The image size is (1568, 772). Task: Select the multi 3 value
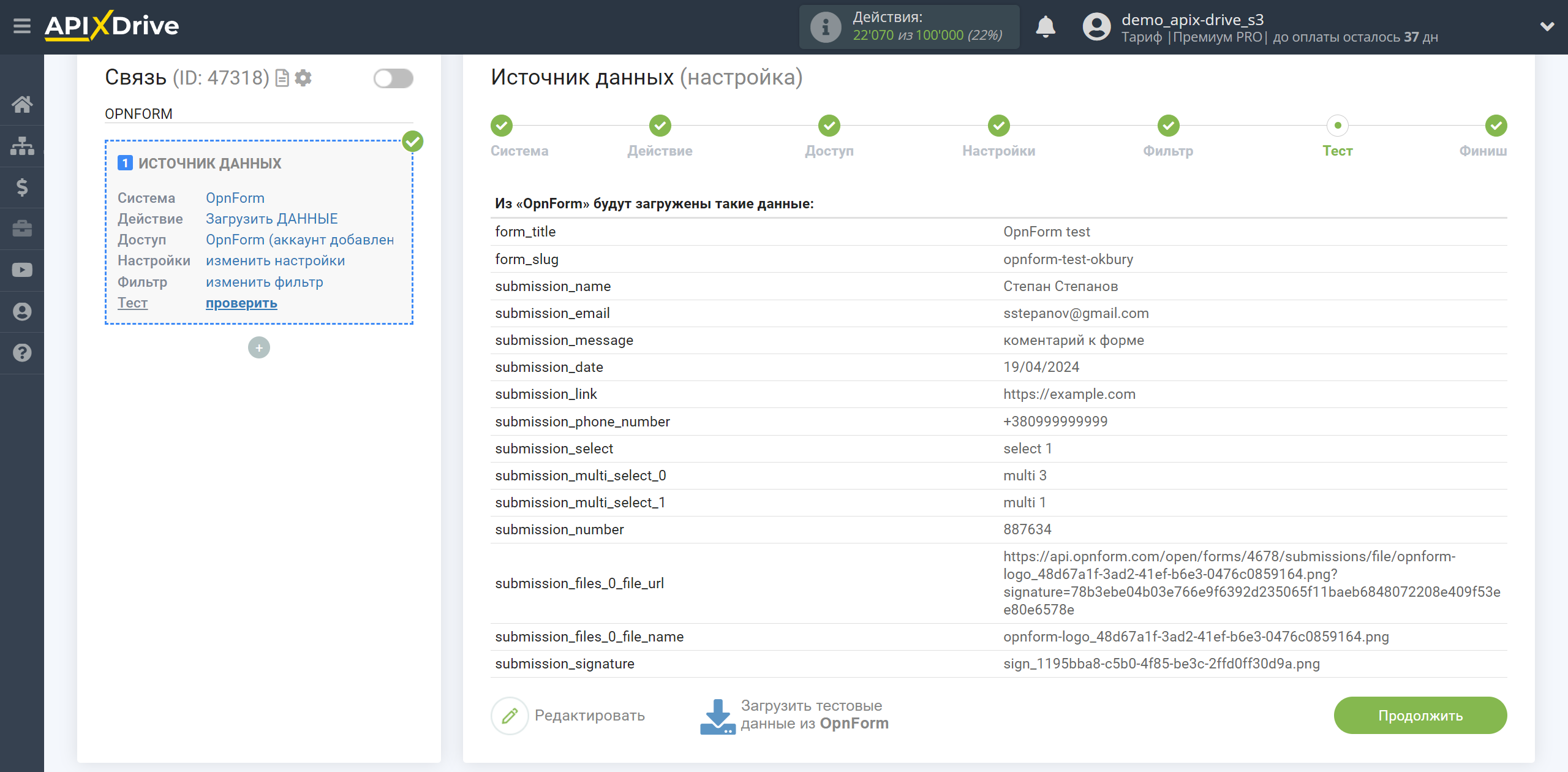coord(1025,476)
